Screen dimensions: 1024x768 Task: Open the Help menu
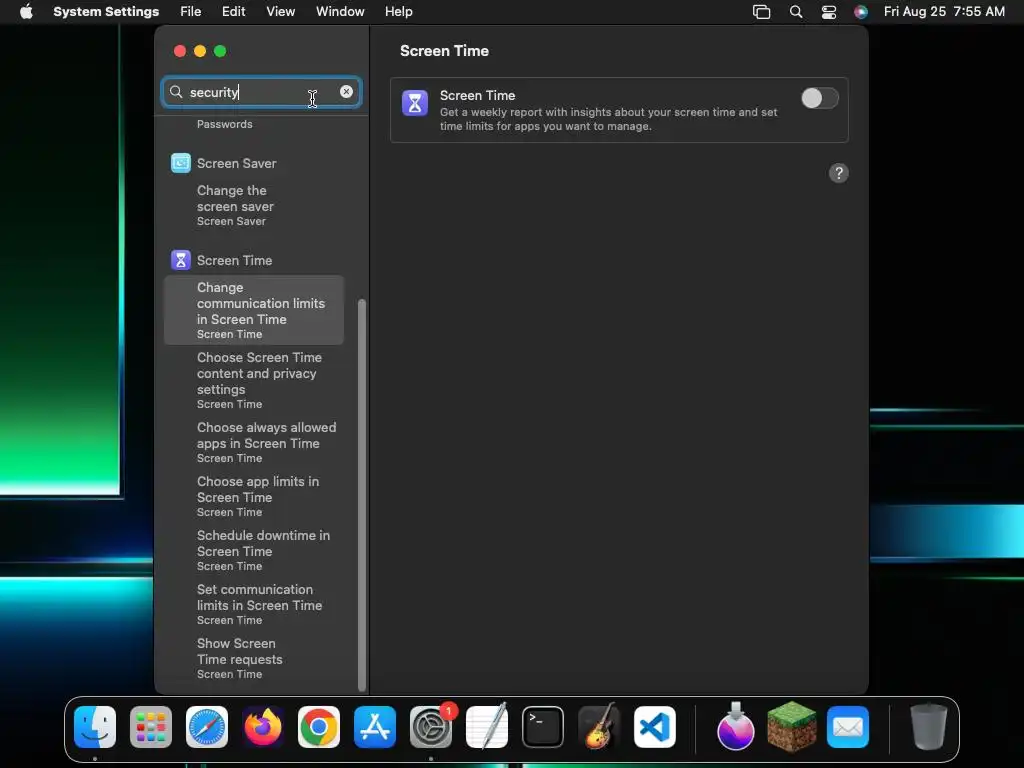[x=398, y=12]
